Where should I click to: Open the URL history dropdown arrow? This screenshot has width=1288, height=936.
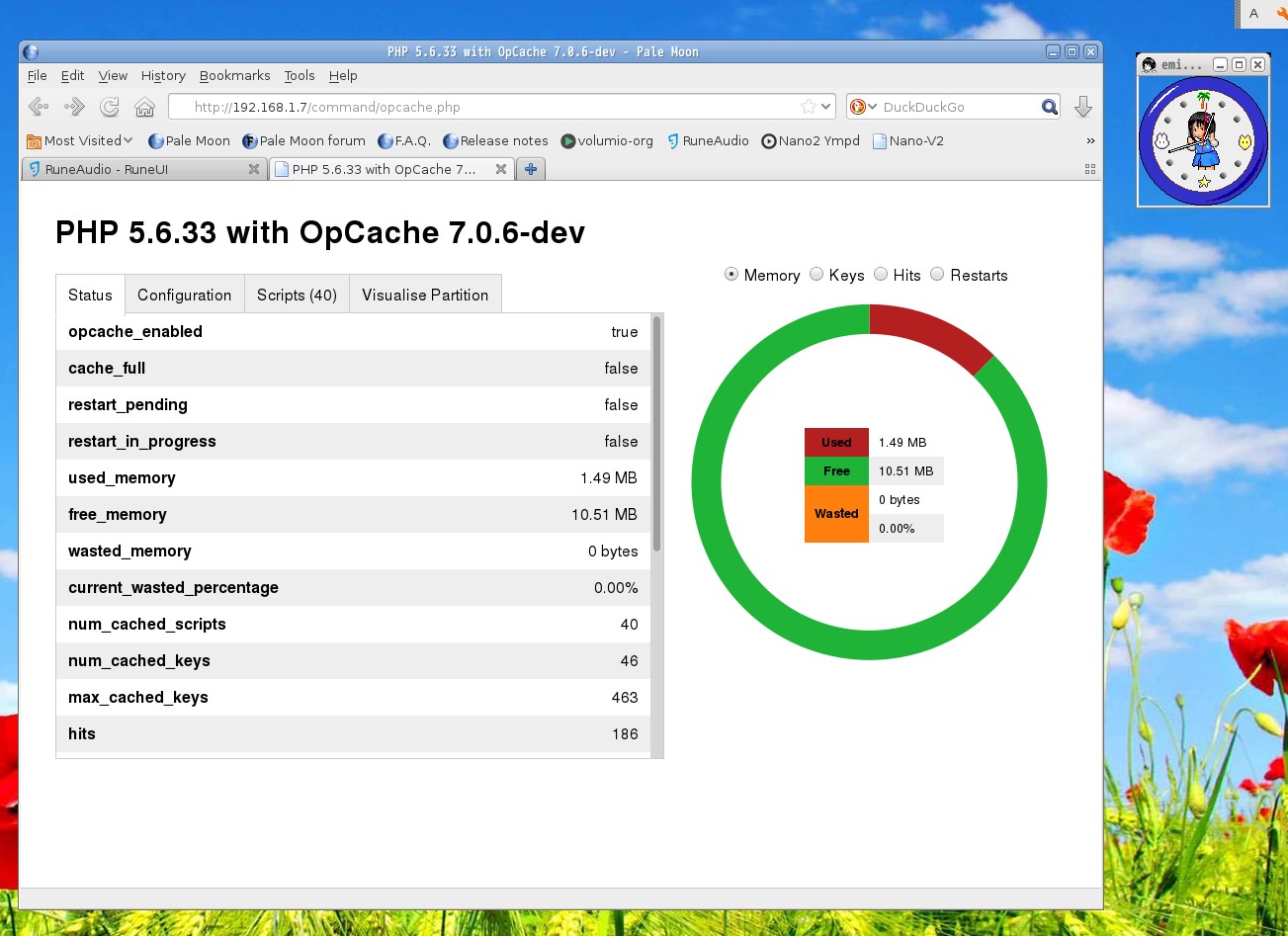(x=826, y=107)
